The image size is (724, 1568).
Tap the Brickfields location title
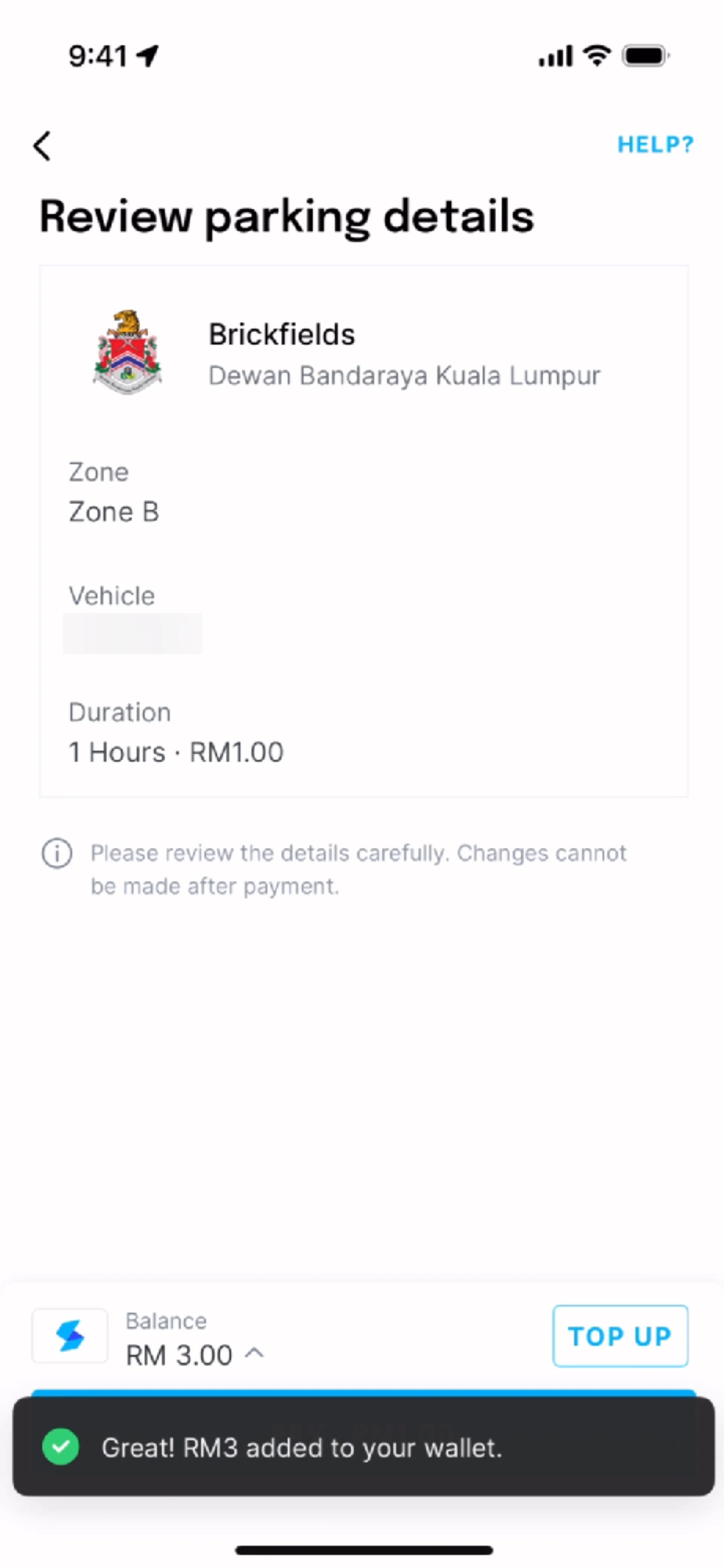point(281,334)
